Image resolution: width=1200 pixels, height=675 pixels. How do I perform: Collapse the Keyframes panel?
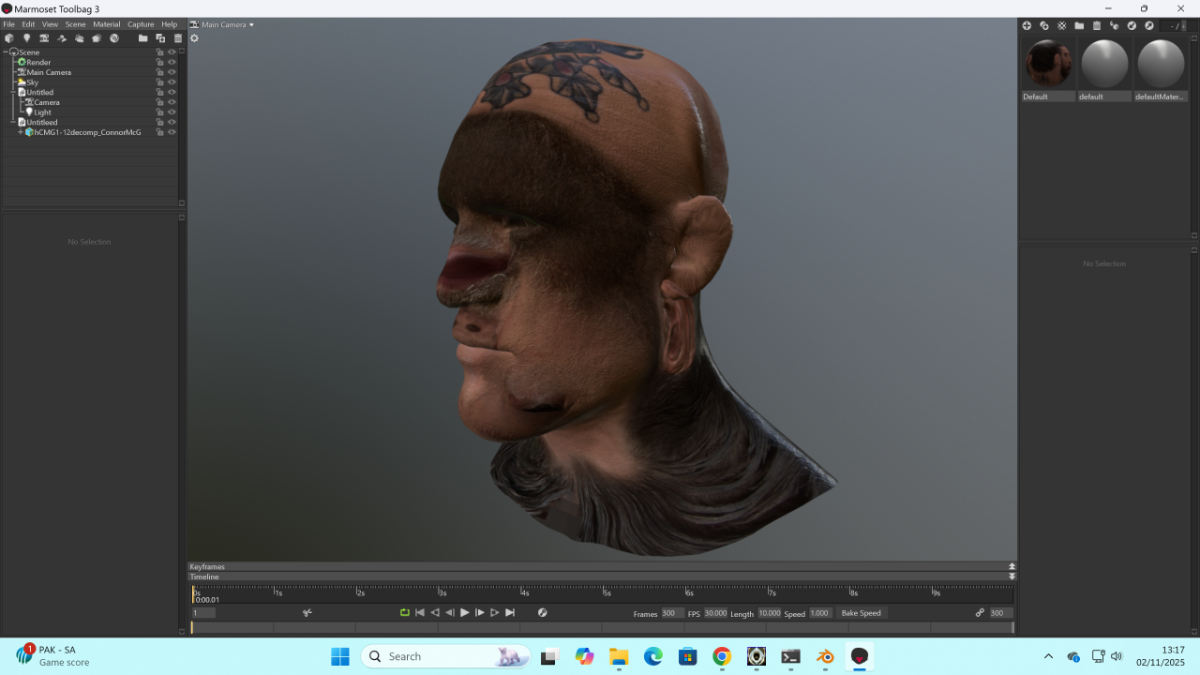coord(1011,566)
